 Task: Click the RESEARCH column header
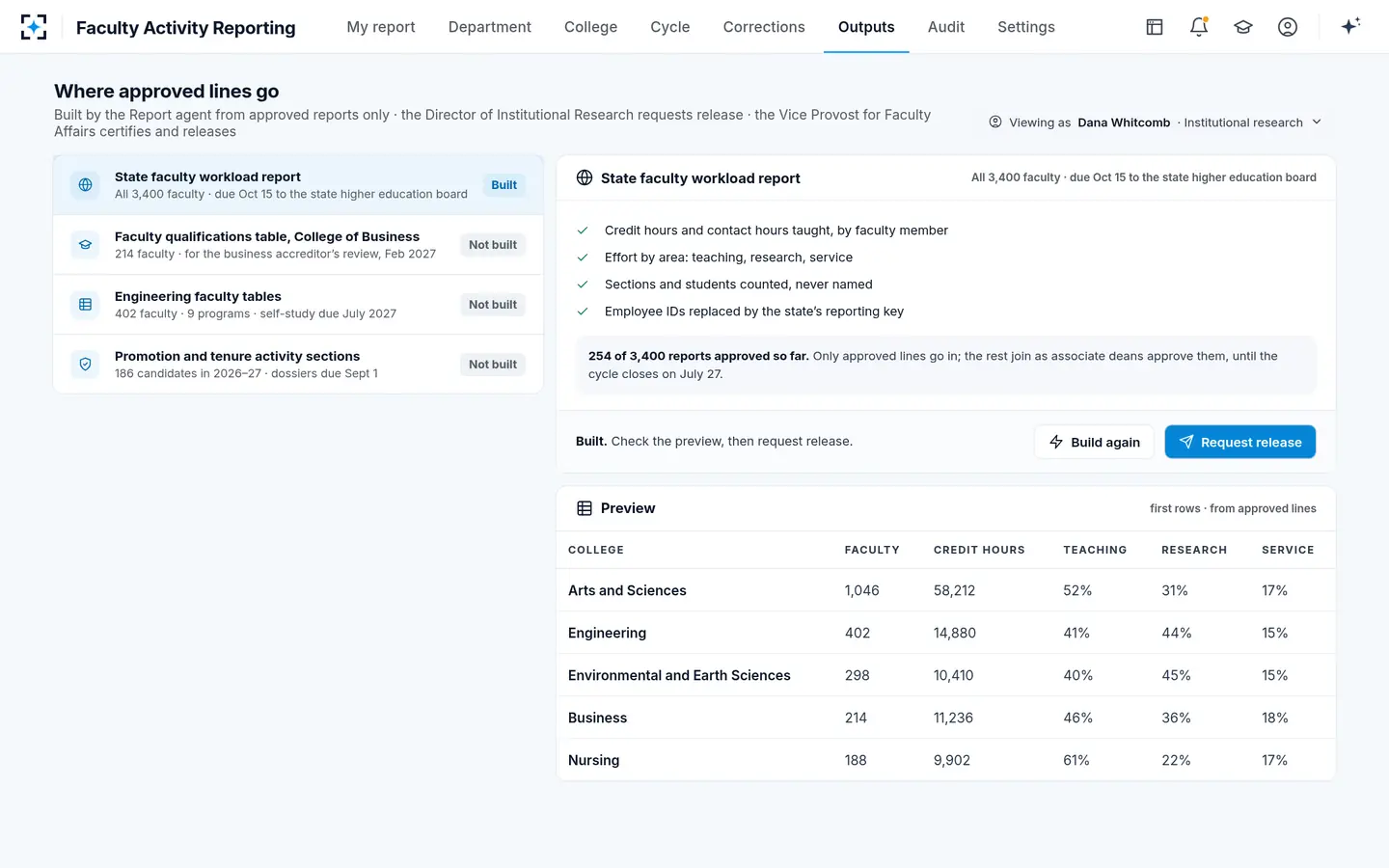point(1194,550)
